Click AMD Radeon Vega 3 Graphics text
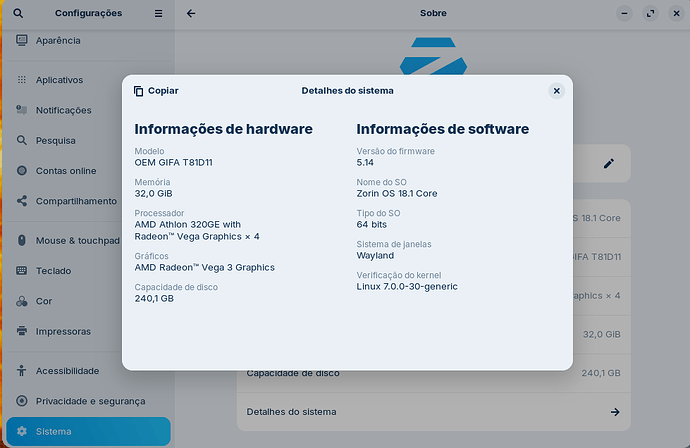Screen dimensions: 690x448 pos(205,268)
